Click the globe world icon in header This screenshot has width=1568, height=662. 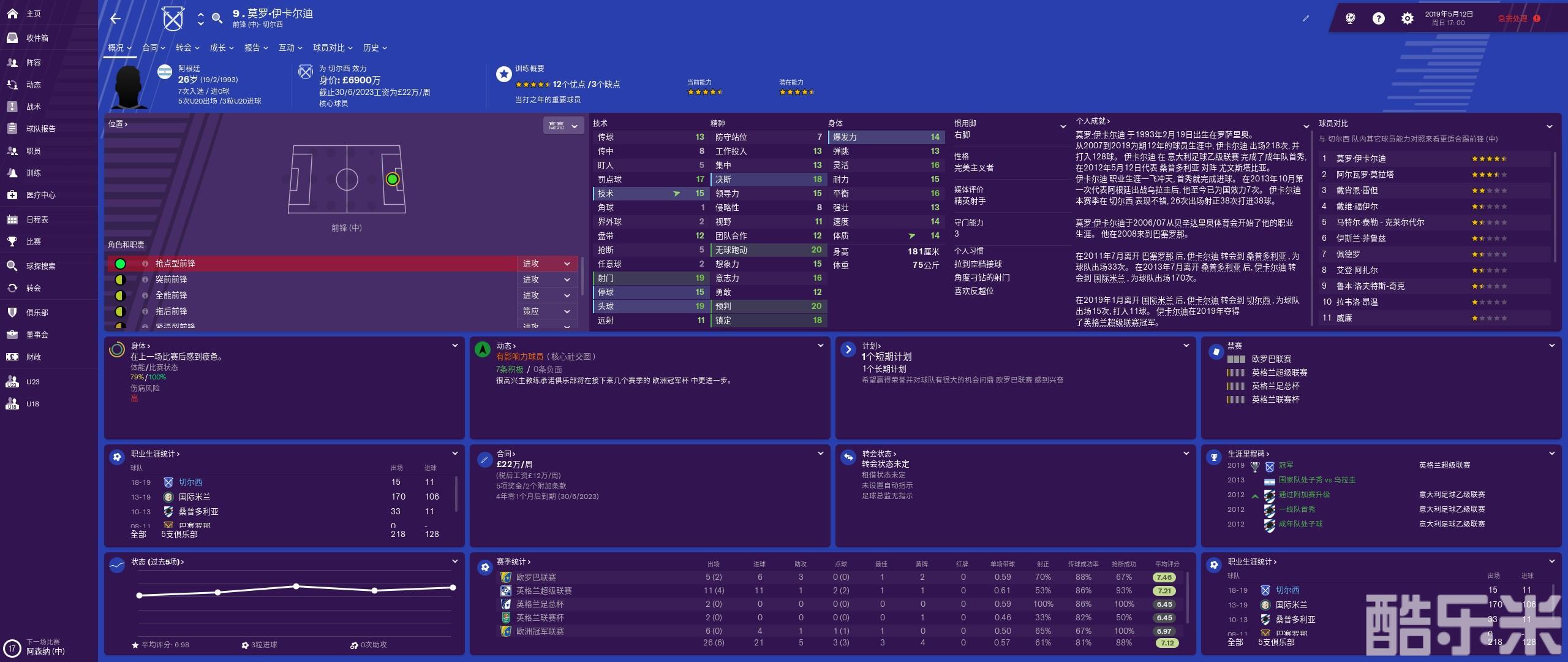click(x=1350, y=18)
